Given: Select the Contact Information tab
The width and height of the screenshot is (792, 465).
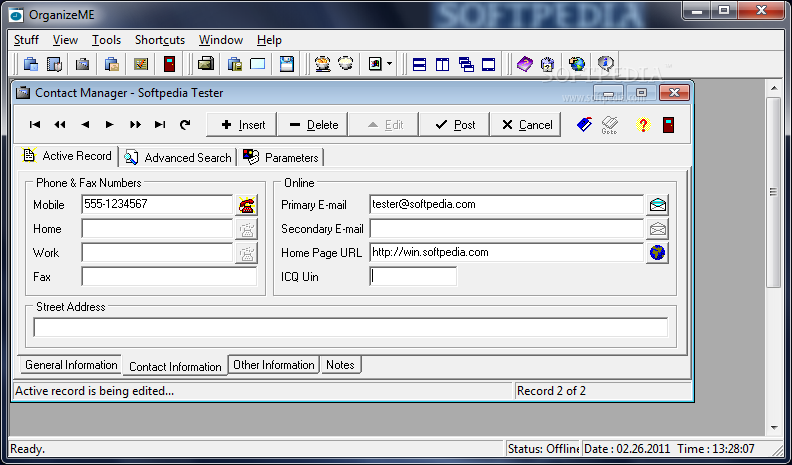Looking at the screenshot, I should [x=175, y=367].
